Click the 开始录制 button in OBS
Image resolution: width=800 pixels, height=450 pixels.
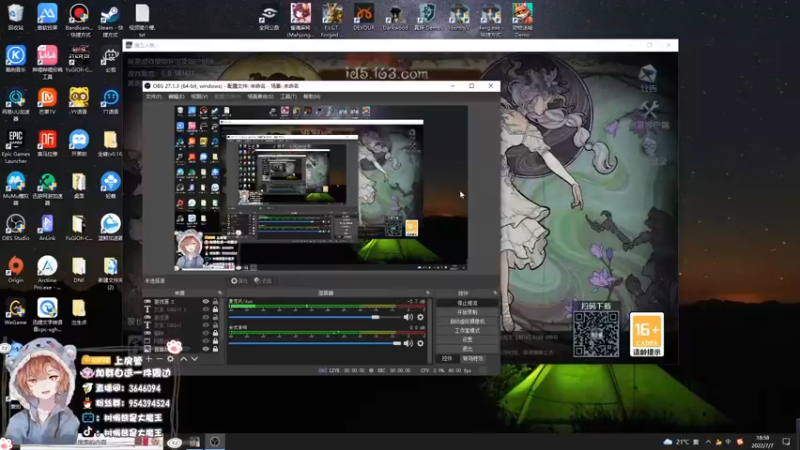[467, 312]
